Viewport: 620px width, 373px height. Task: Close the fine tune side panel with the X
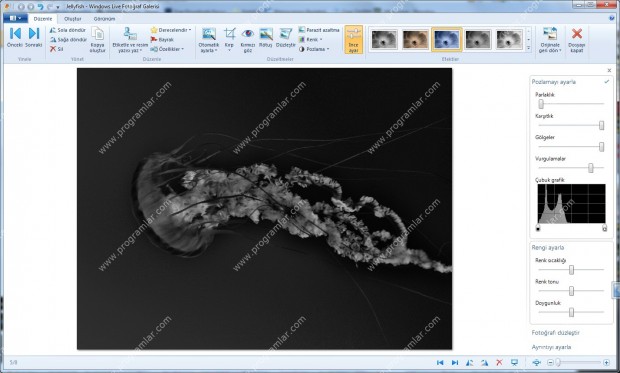click(609, 70)
